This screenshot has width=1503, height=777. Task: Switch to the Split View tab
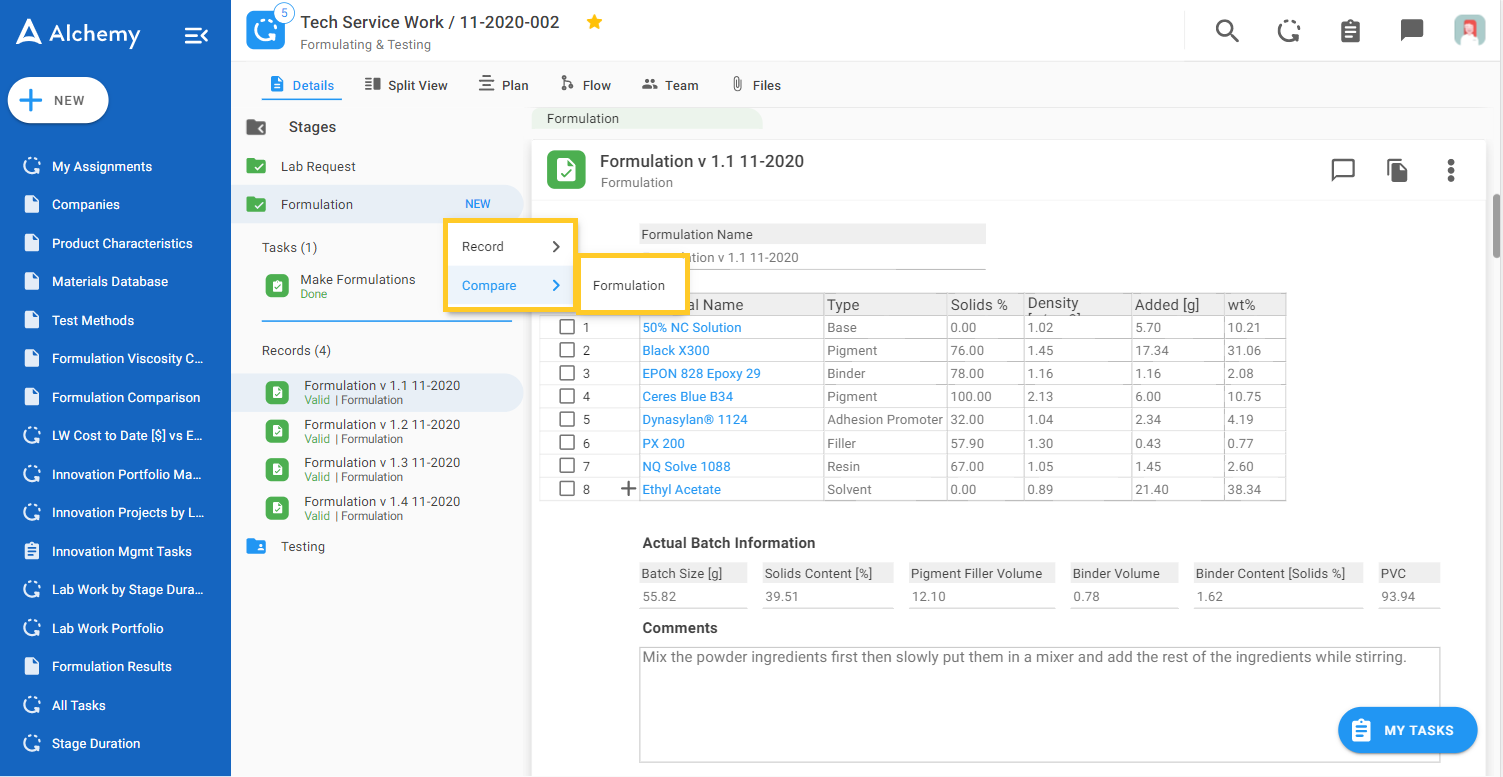tap(406, 85)
